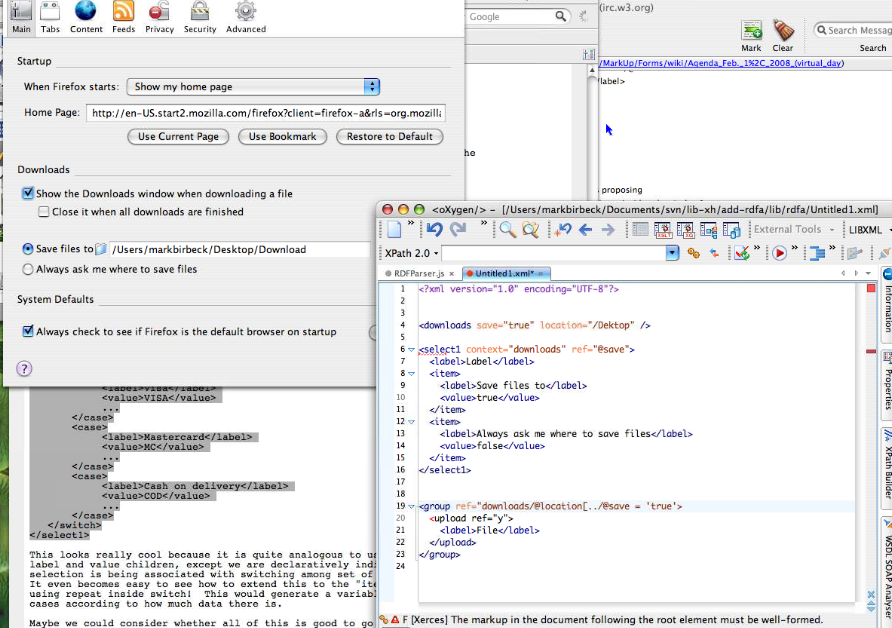Open the Advanced preferences pane
The width and height of the screenshot is (892, 628).
(x=246, y=17)
